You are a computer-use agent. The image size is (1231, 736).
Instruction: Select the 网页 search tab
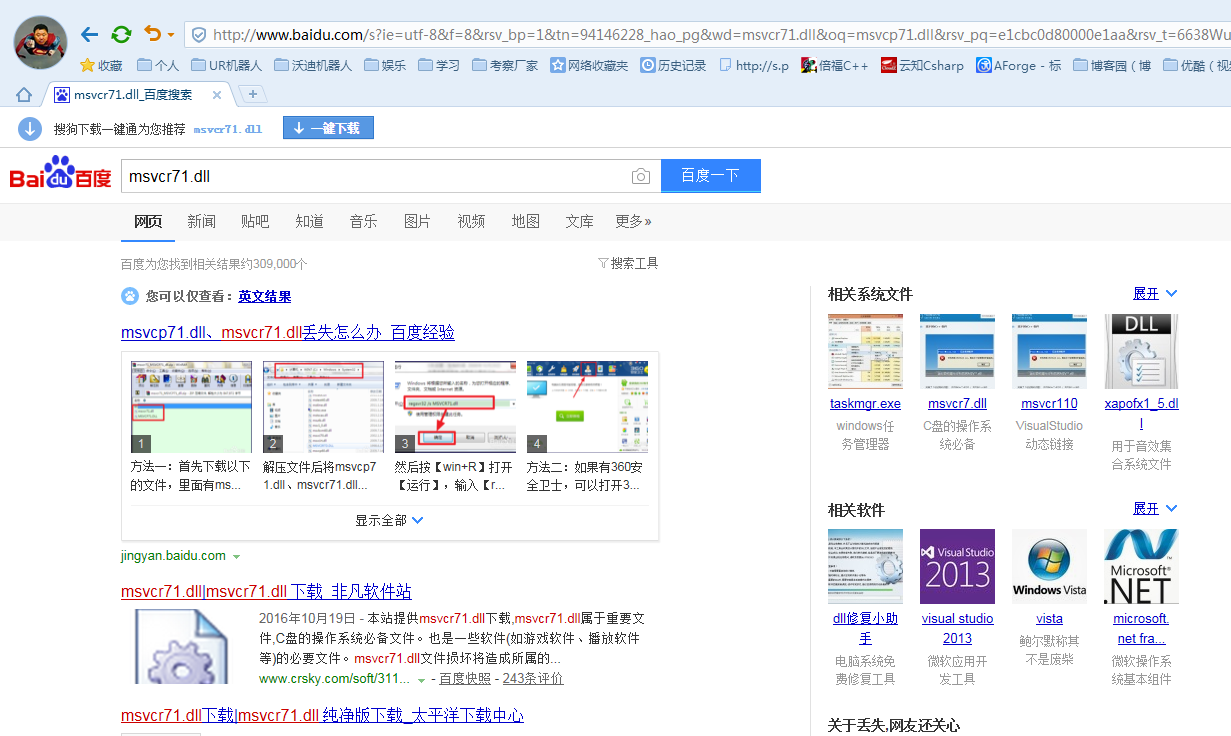coord(148,221)
